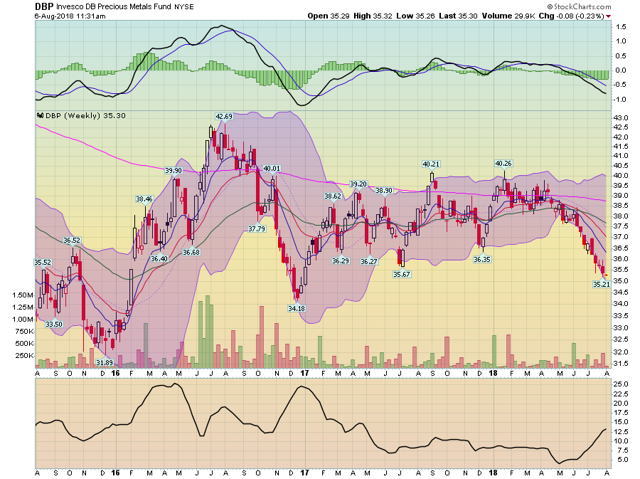Click the 39.20 price label

pyautogui.click(x=358, y=184)
